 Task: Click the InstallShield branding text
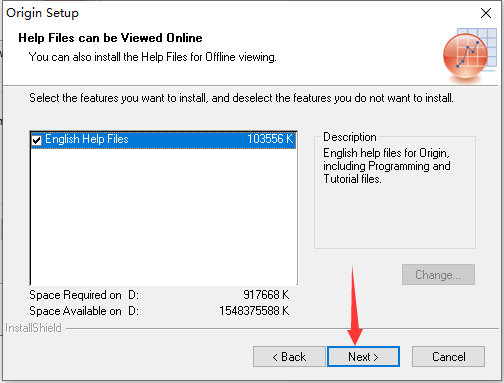pos(33,328)
